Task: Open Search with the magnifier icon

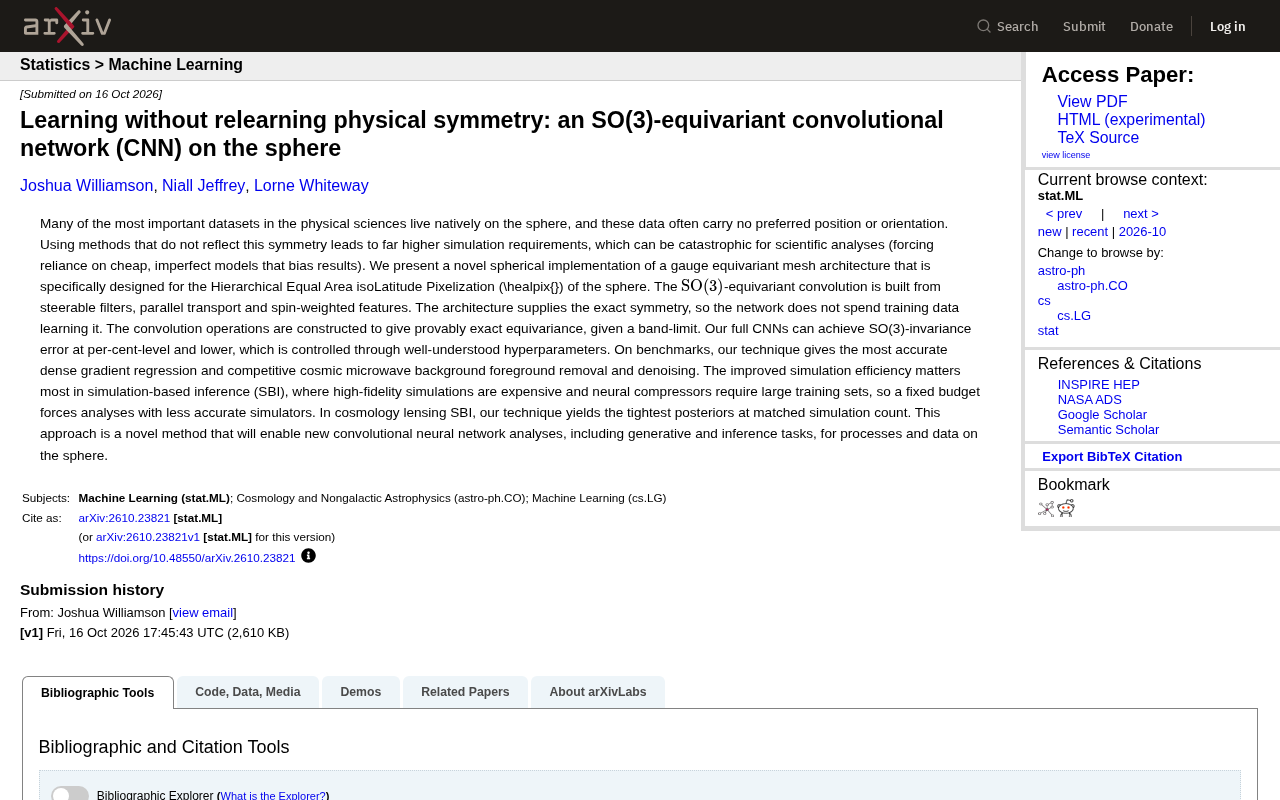Action: point(1007,26)
